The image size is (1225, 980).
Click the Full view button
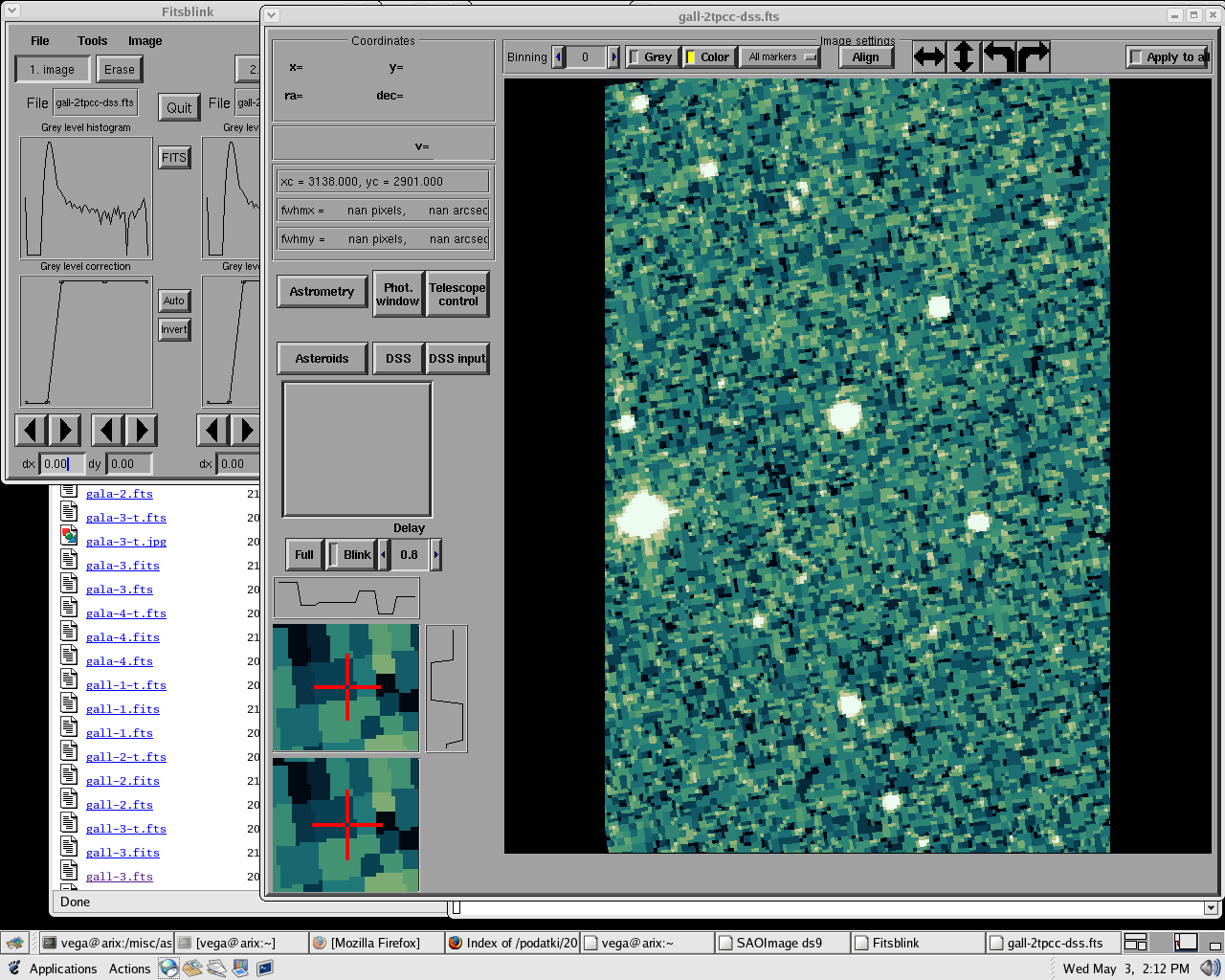coord(304,555)
